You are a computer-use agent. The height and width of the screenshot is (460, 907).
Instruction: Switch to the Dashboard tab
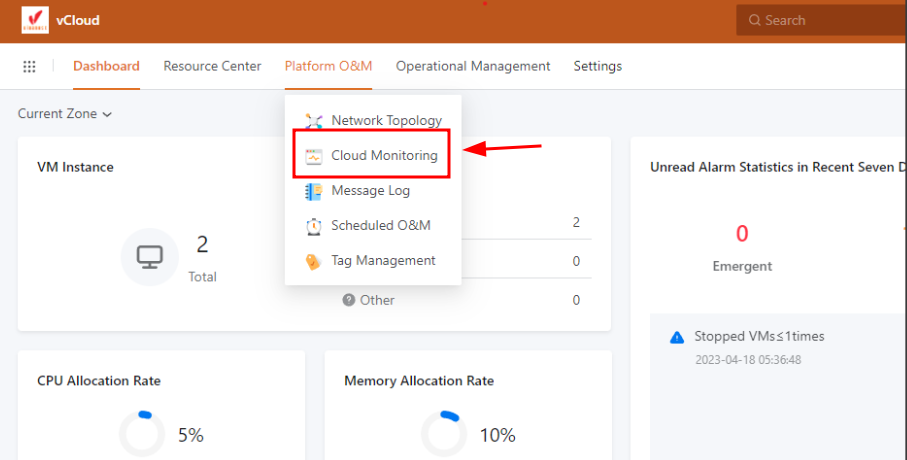pyautogui.click(x=106, y=66)
